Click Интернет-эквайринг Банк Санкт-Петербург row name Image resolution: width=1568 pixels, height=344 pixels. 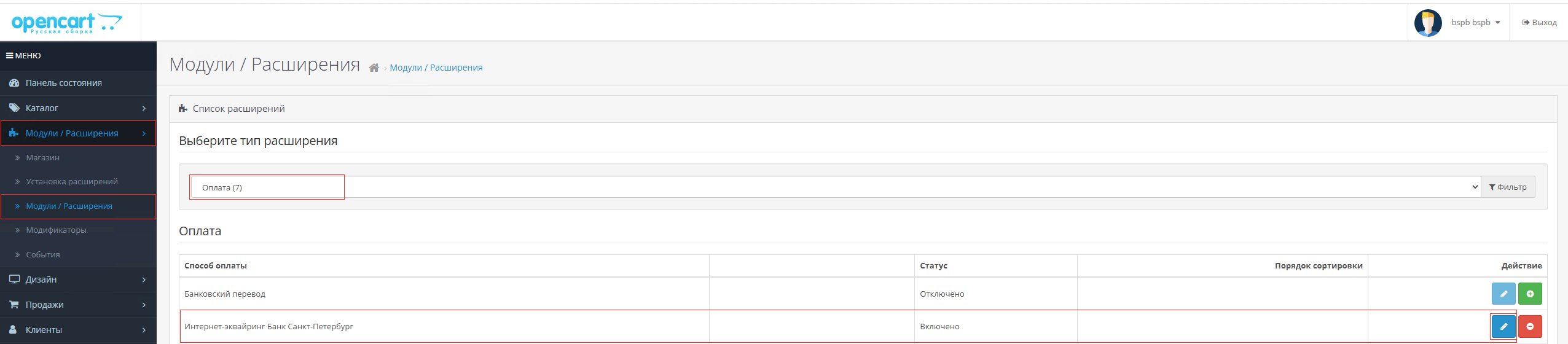pos(269,327)
